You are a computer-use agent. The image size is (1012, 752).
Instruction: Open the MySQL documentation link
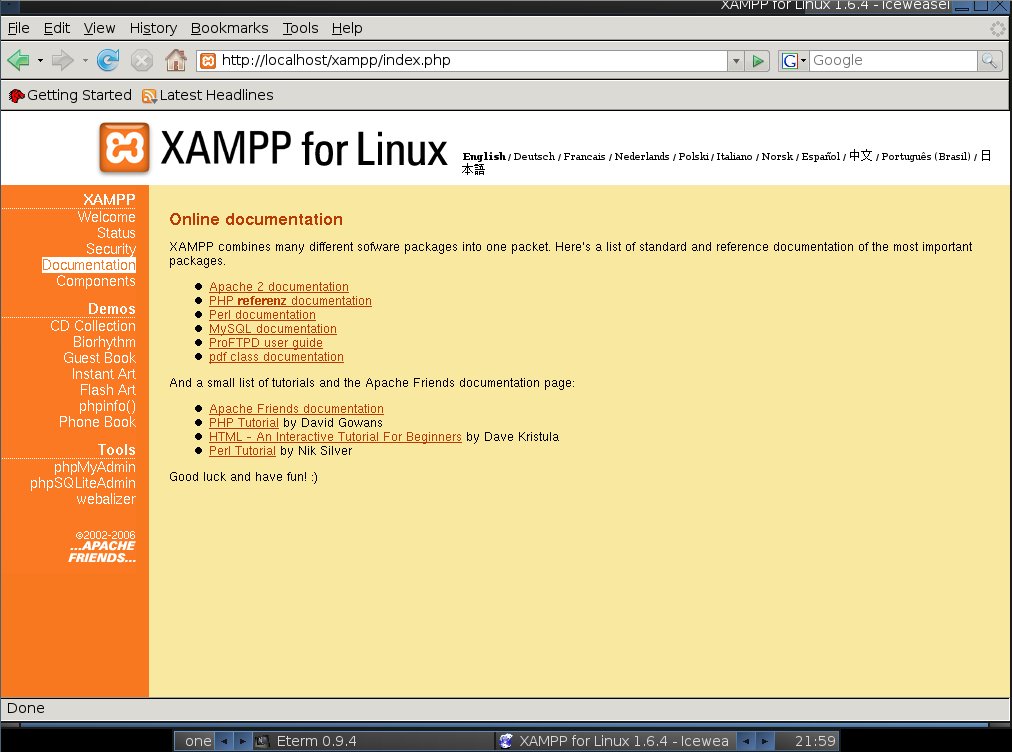pyautogui.click(x=272, y=329)
